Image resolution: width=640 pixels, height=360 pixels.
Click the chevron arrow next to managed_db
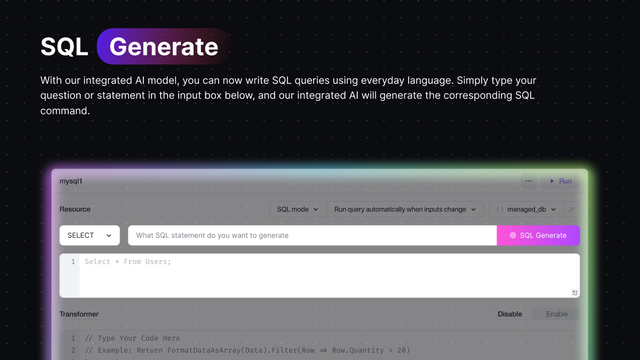(553, 209)
